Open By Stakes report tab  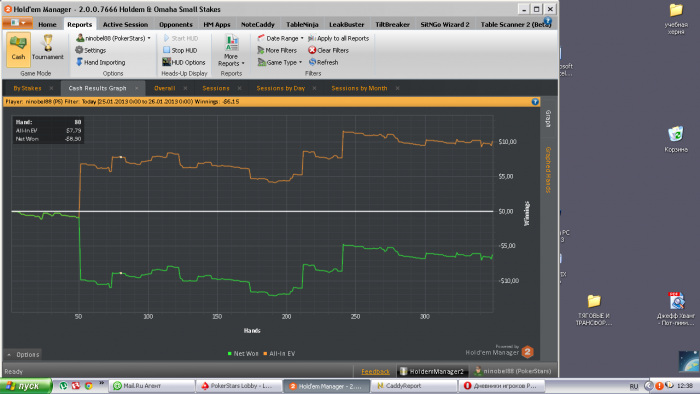pyautogui.click(x=27, y=88)
